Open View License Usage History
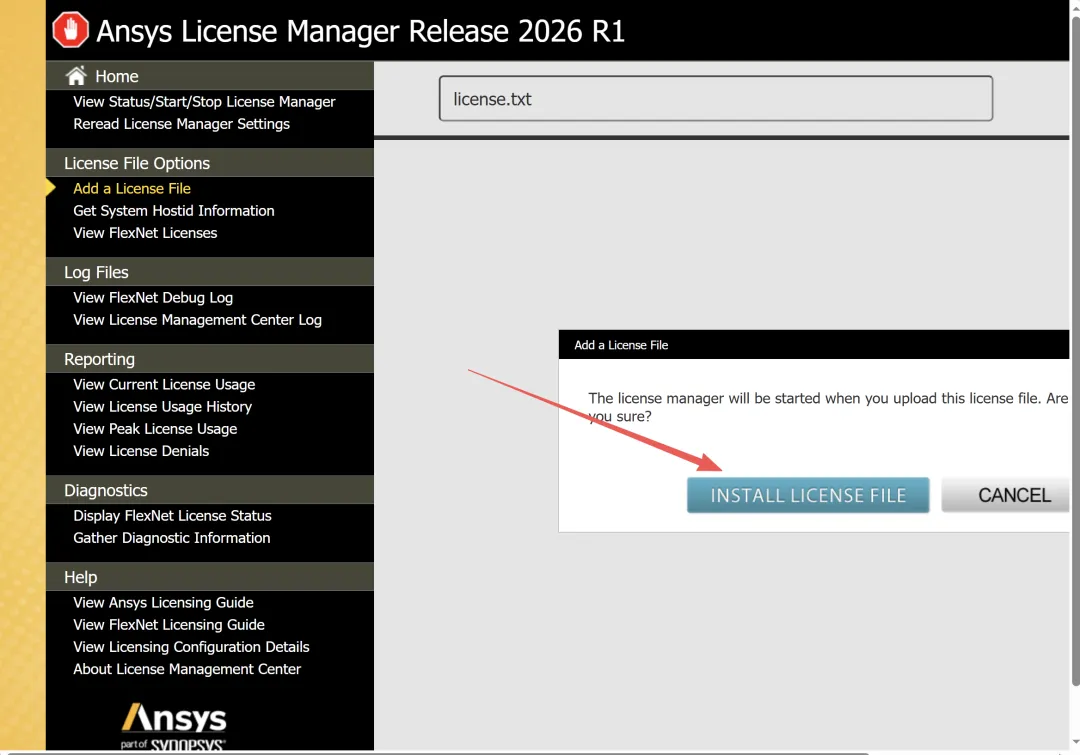 163,406
